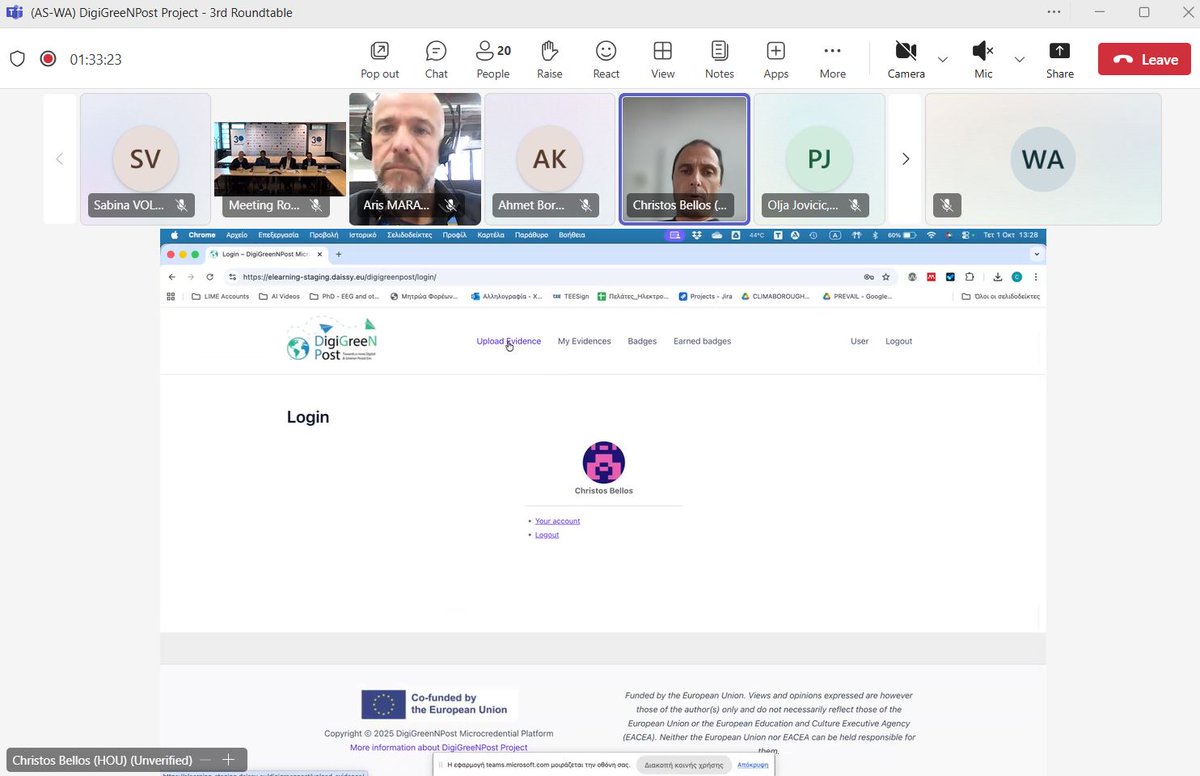Click Chrome extensions puzzle icon
This screenshot has height=776, width=1200.
click(x=968, y=277)
